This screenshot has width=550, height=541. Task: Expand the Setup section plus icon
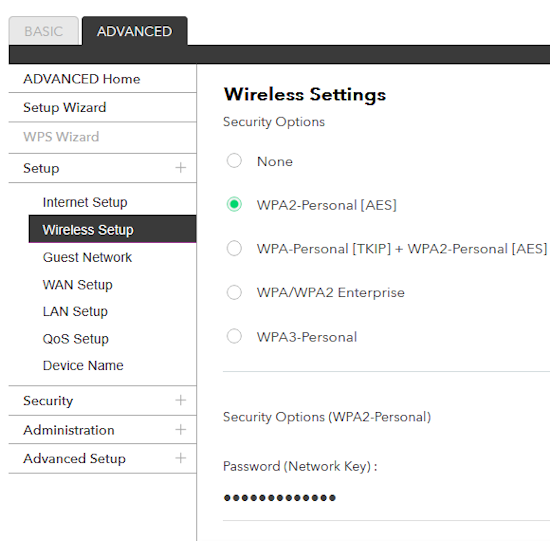[181, 168]
